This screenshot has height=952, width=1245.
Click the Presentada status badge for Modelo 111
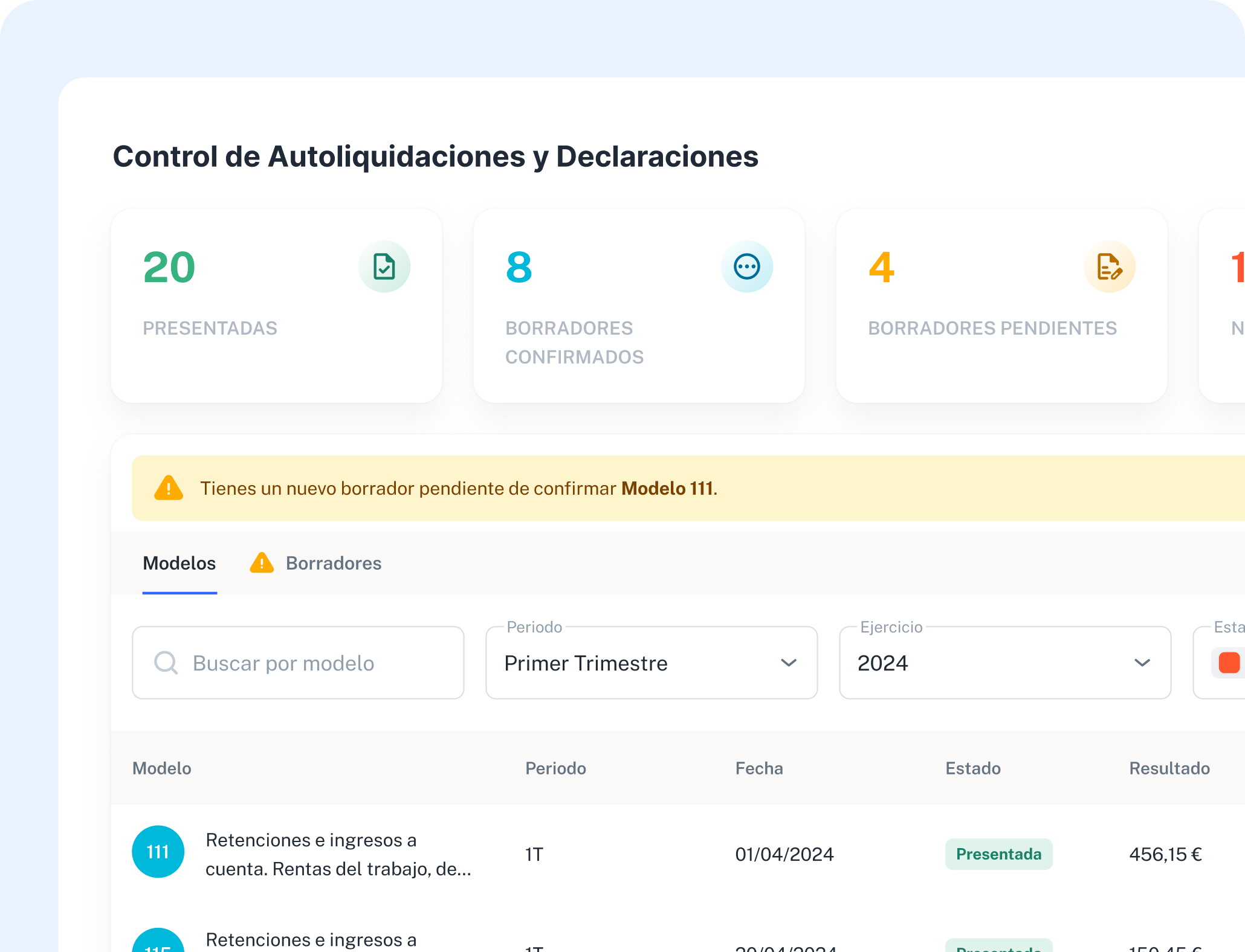click(998, 854)
